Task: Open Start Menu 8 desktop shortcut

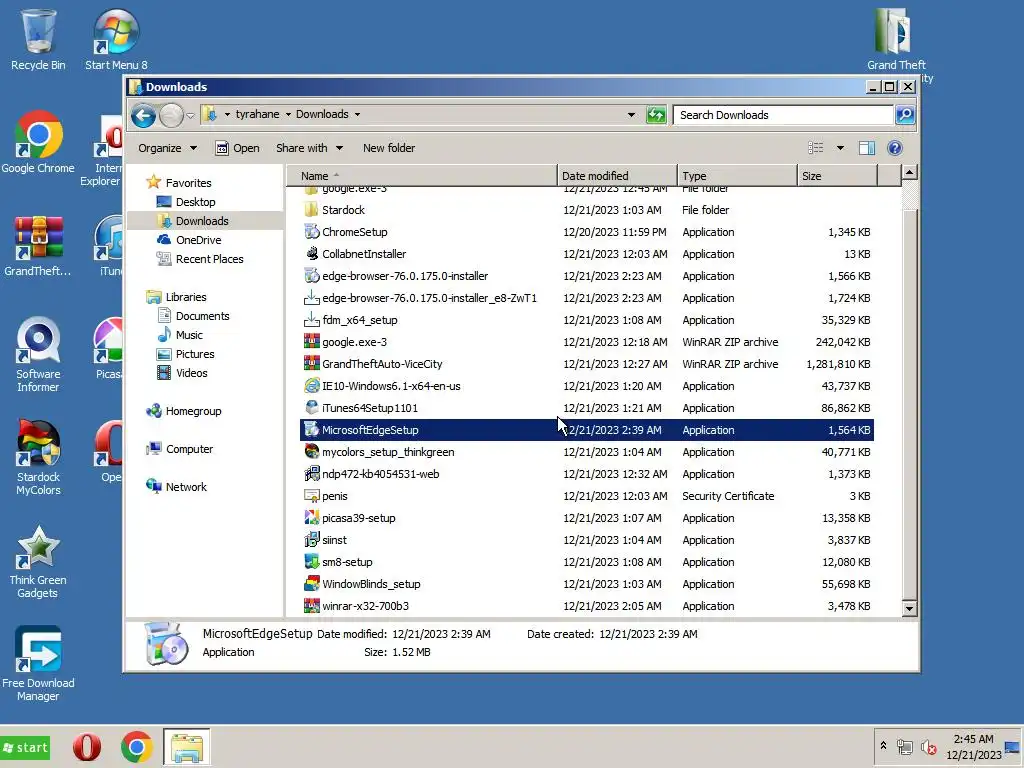Action: pyautogui.click(x=116, y=39)
